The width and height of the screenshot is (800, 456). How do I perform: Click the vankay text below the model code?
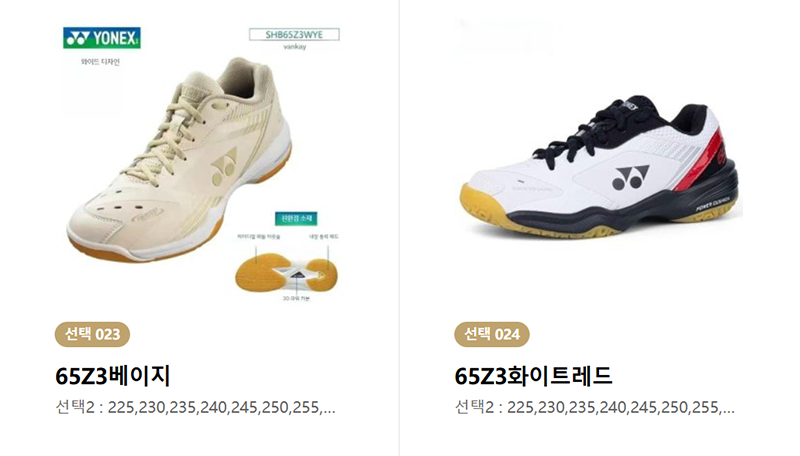294,46
